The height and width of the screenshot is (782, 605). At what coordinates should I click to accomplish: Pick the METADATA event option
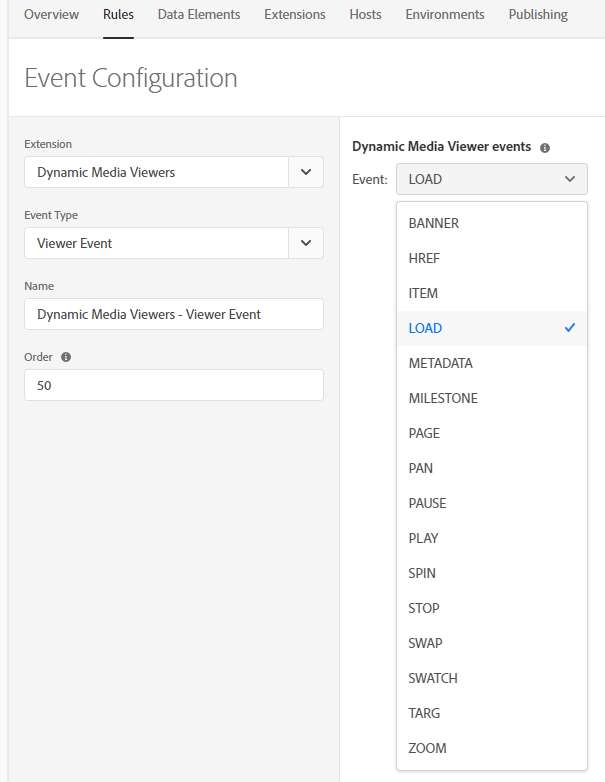pyautogui.click(x=440, y=363)
